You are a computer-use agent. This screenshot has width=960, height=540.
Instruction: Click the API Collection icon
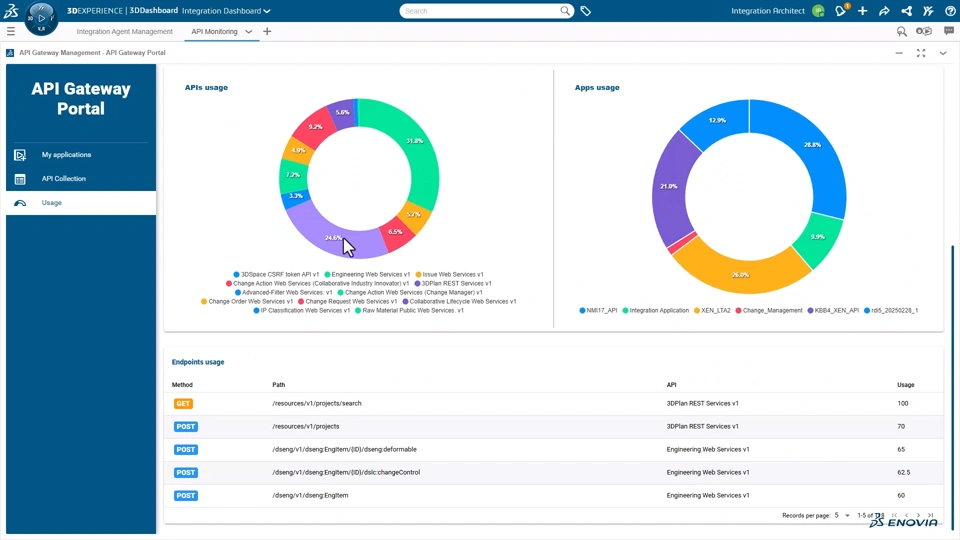click(20, 179)
